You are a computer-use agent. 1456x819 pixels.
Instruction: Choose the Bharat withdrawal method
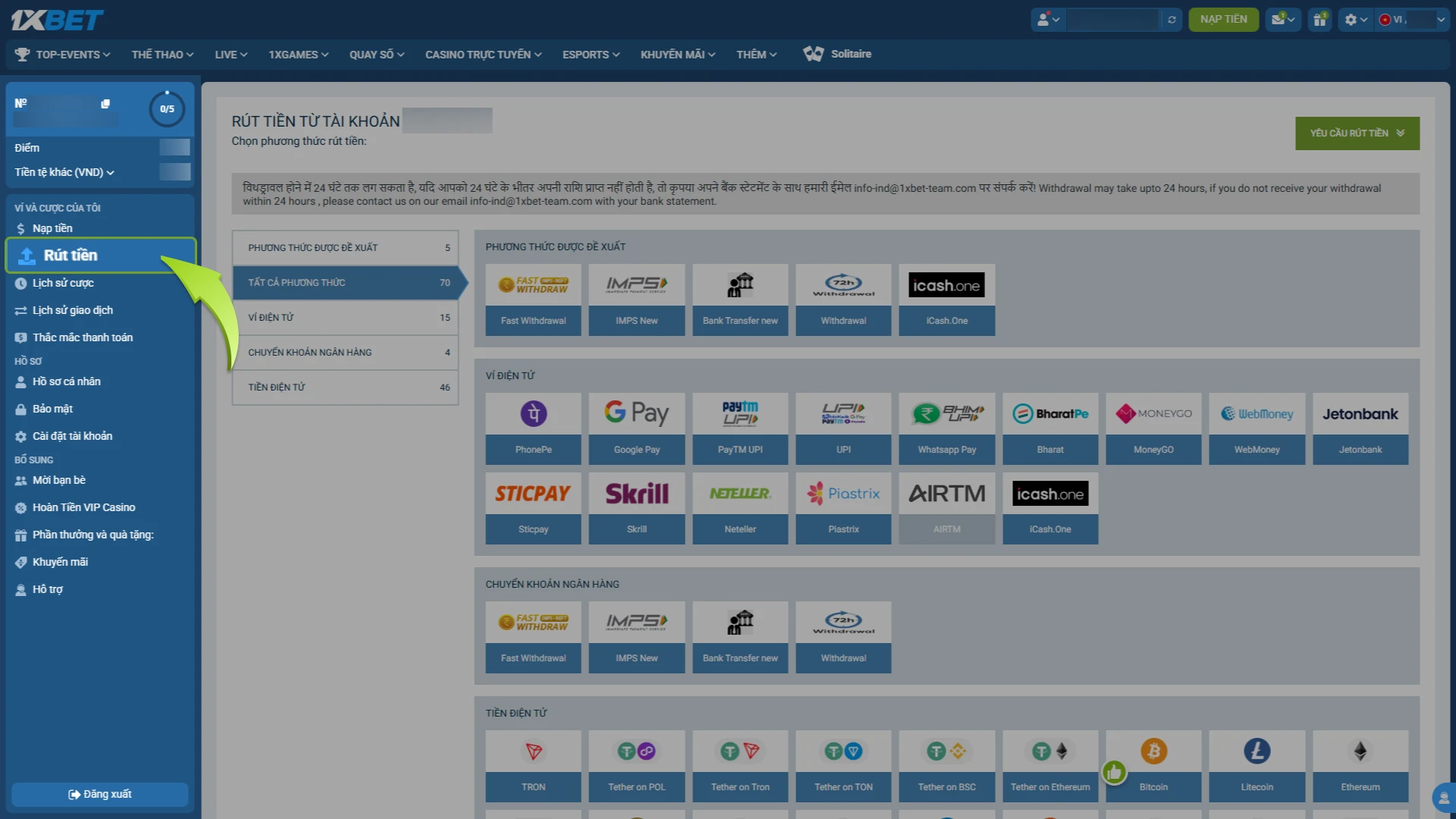(x=1050, y=428)
